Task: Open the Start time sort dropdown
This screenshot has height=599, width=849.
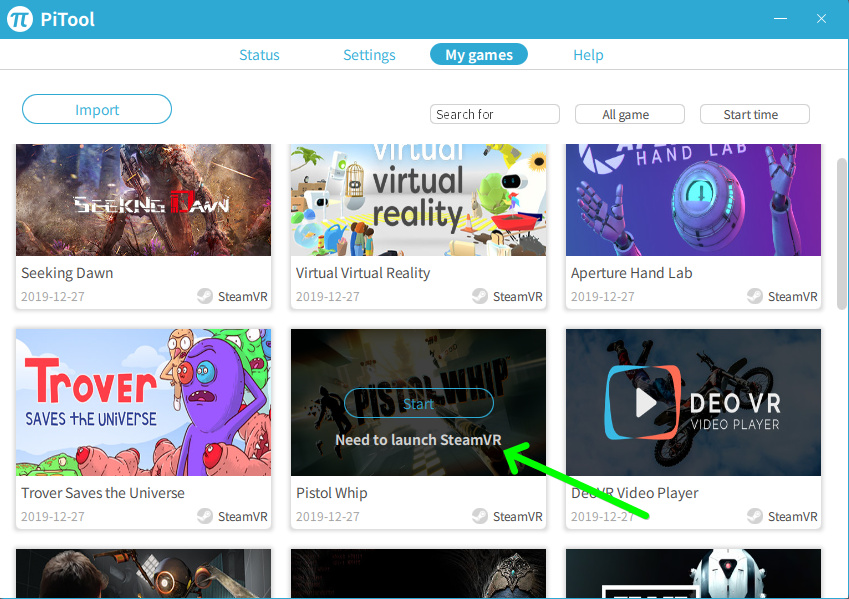Action: click(x=755, y=114)
